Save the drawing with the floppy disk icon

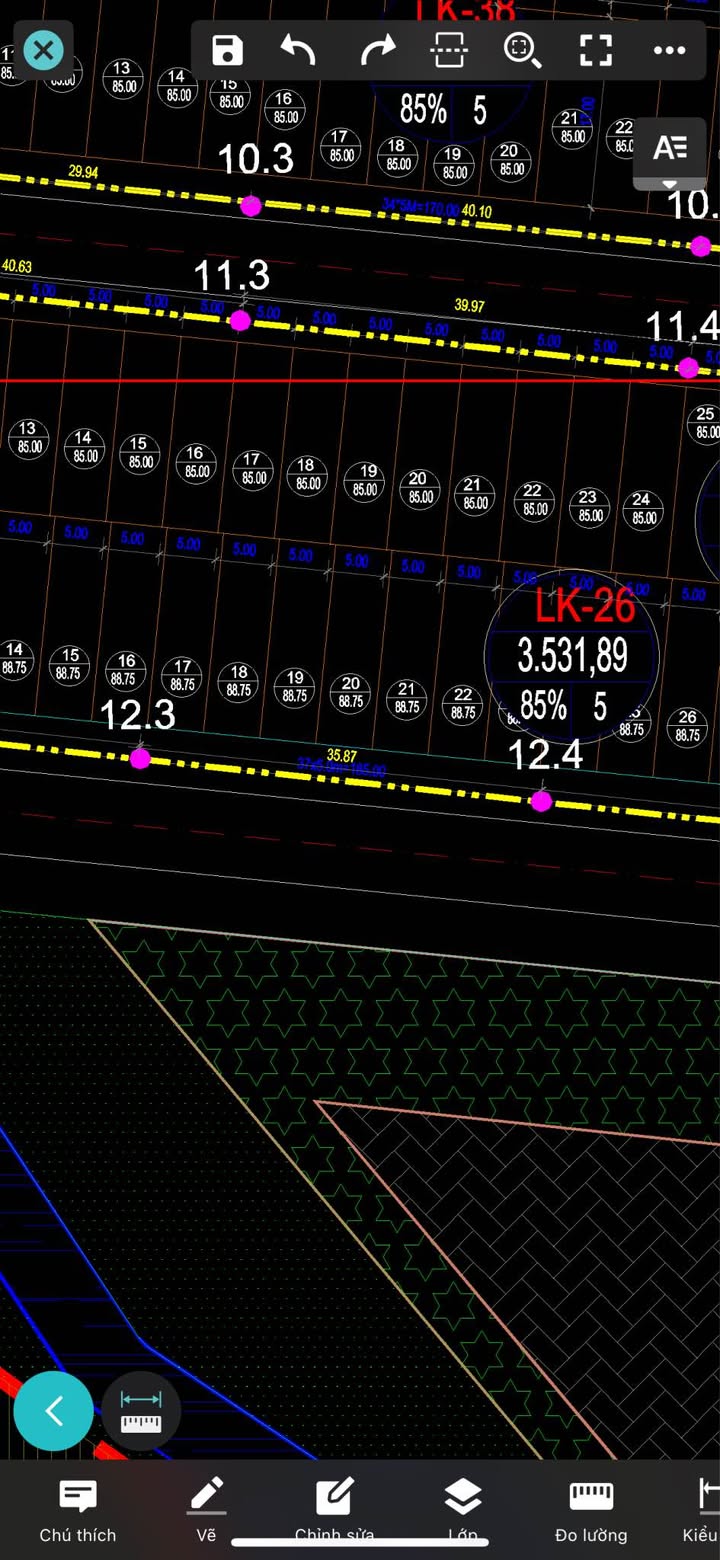point(228,50)
